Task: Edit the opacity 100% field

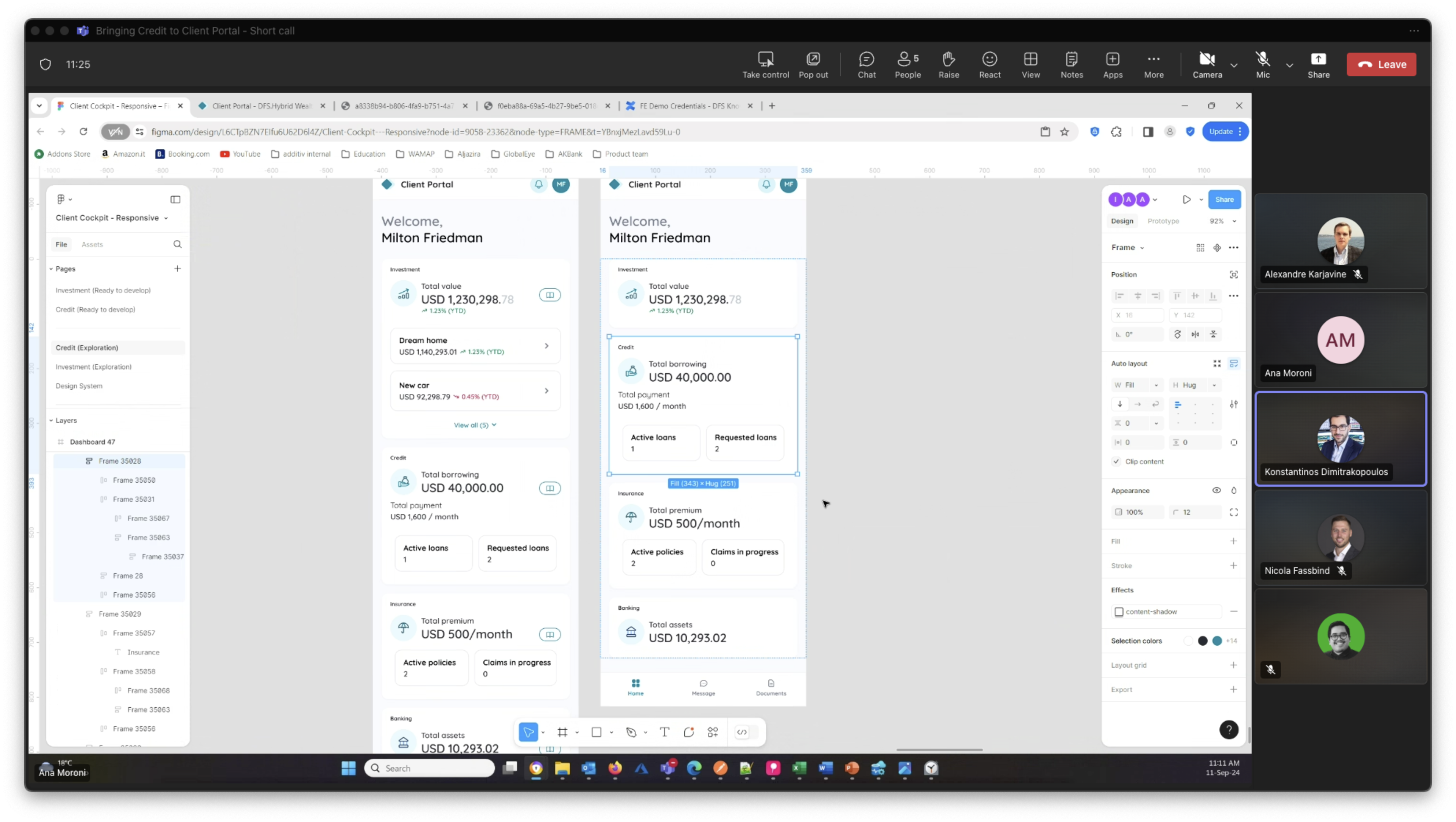Action: pyautogui.click(x=1137, y=512)
